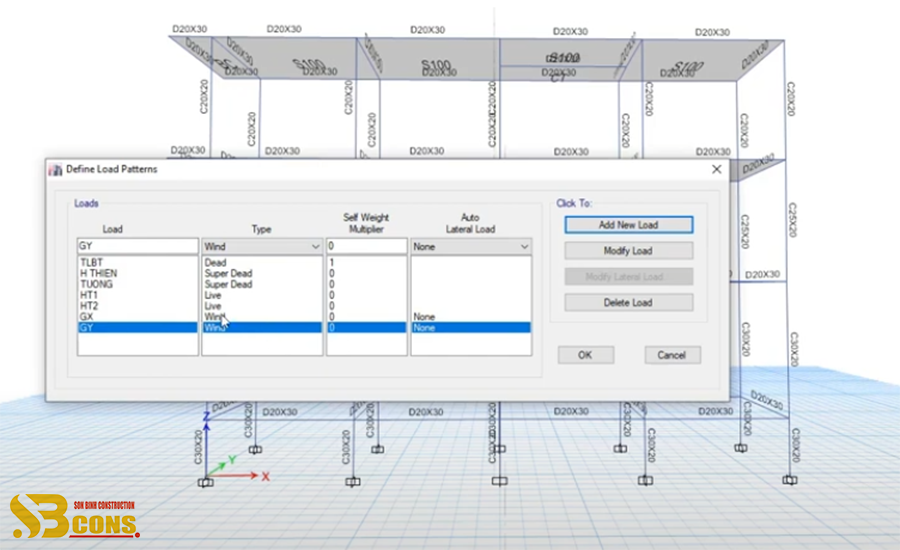Click the Modify Load button
Image resolution: width=900 pixels, height=550 pixels.
click(629, 251)
